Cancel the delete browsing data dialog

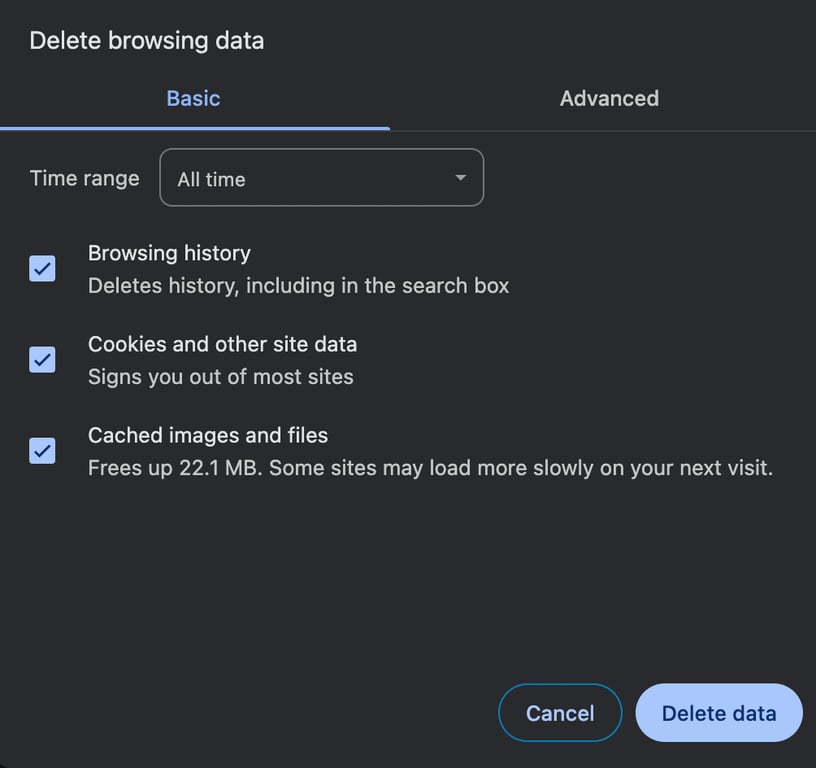(560, 713)
